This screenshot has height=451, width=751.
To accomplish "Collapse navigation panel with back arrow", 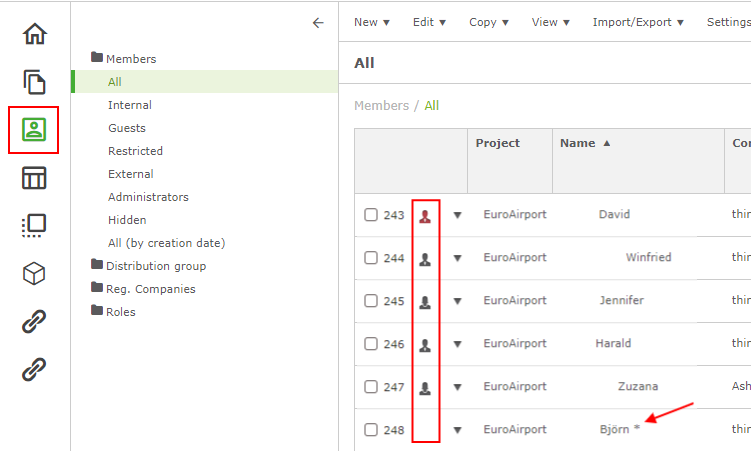I will coord(318,23).
